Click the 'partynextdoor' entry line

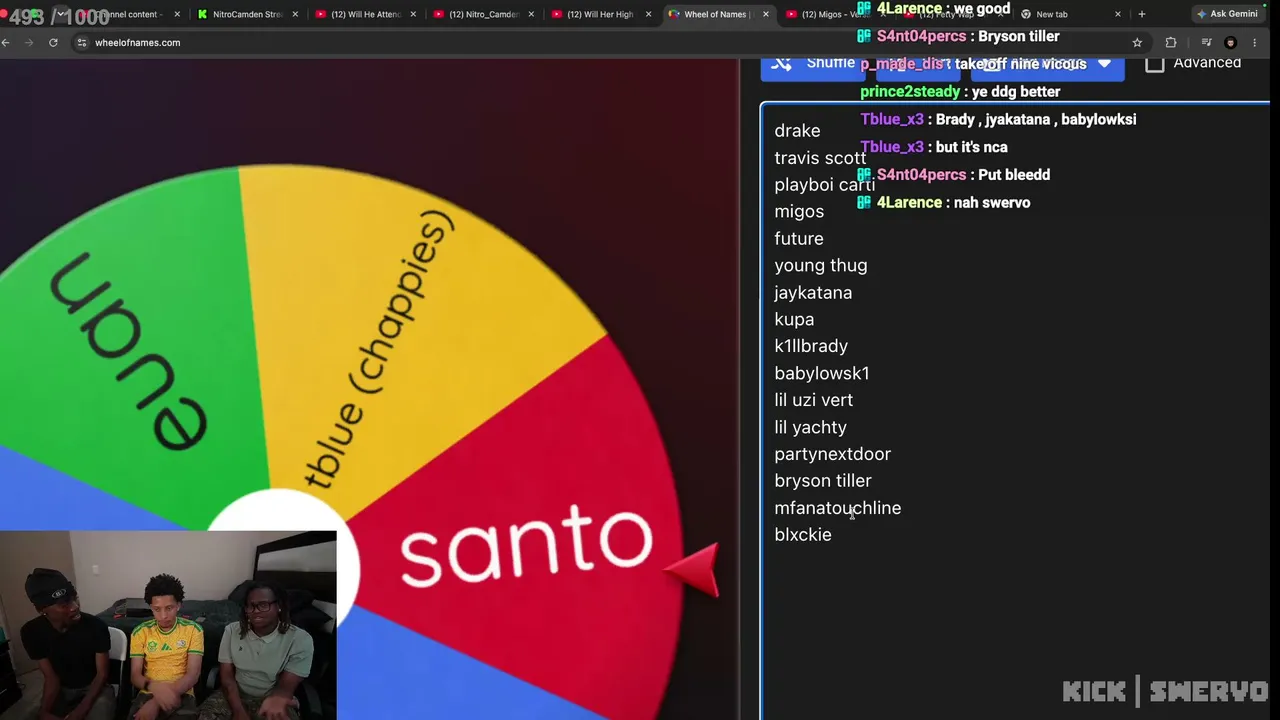tap(832, 454)
